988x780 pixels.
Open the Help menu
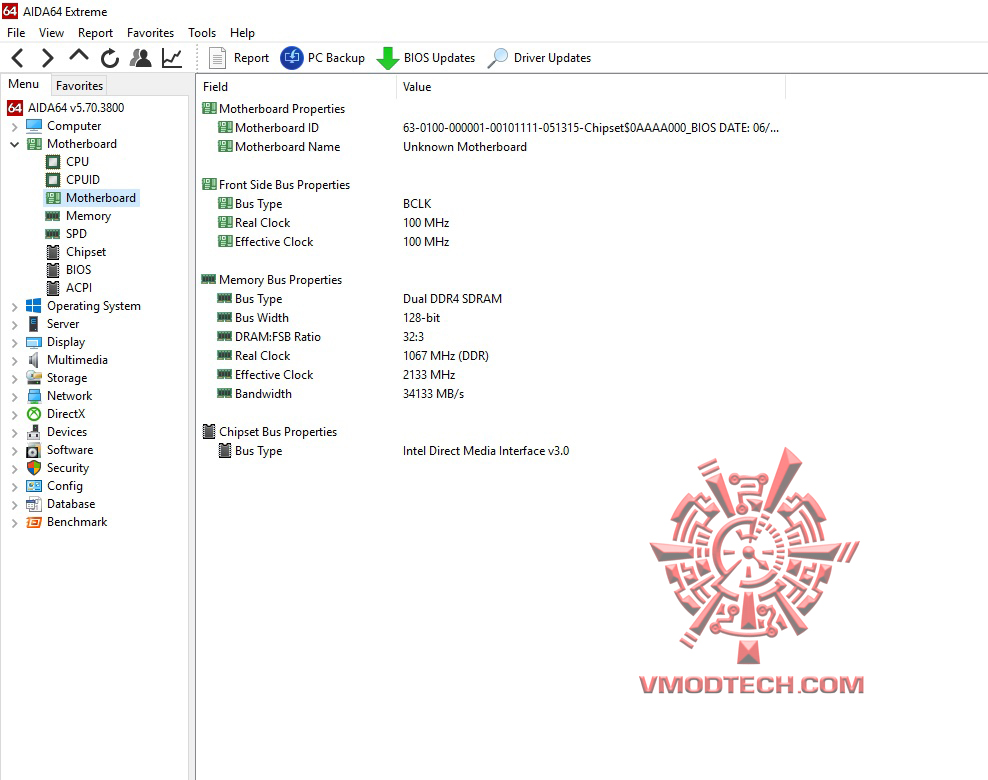[242, 33]
